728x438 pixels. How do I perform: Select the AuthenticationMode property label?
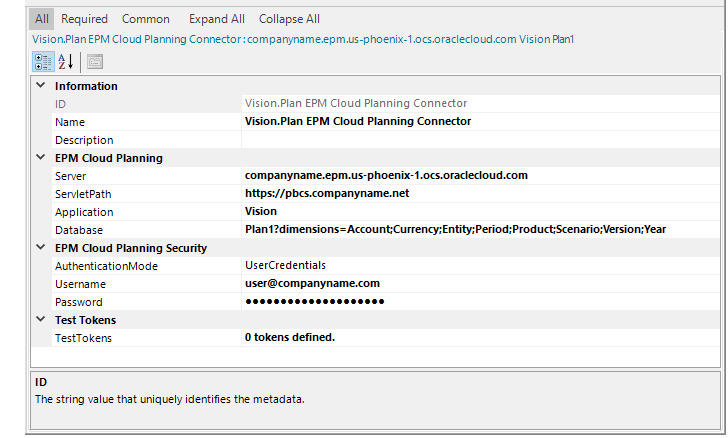(x=106, y=266)
